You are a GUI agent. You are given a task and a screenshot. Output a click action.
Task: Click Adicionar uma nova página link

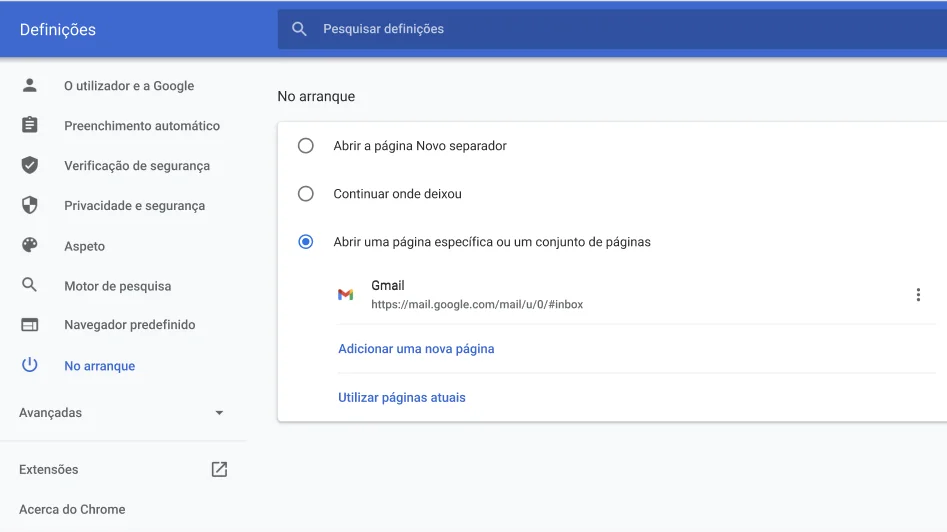coord(416,349)
